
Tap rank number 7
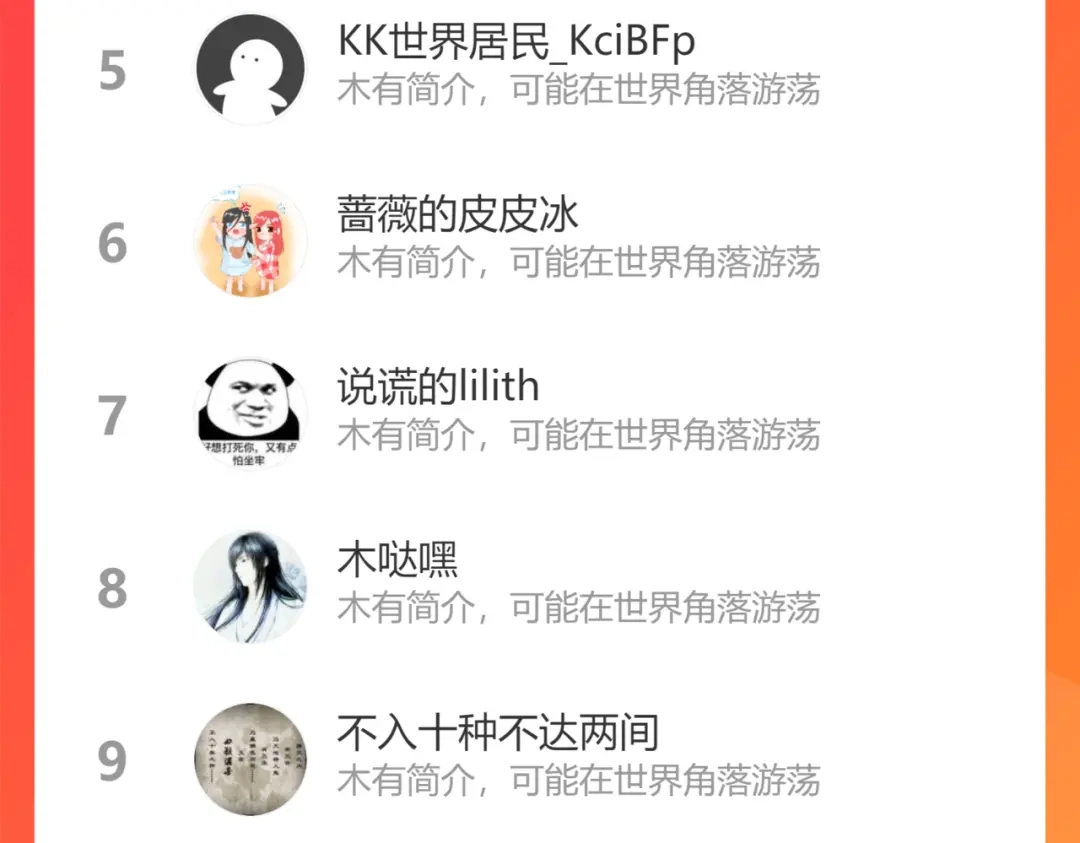click(112, 416)
